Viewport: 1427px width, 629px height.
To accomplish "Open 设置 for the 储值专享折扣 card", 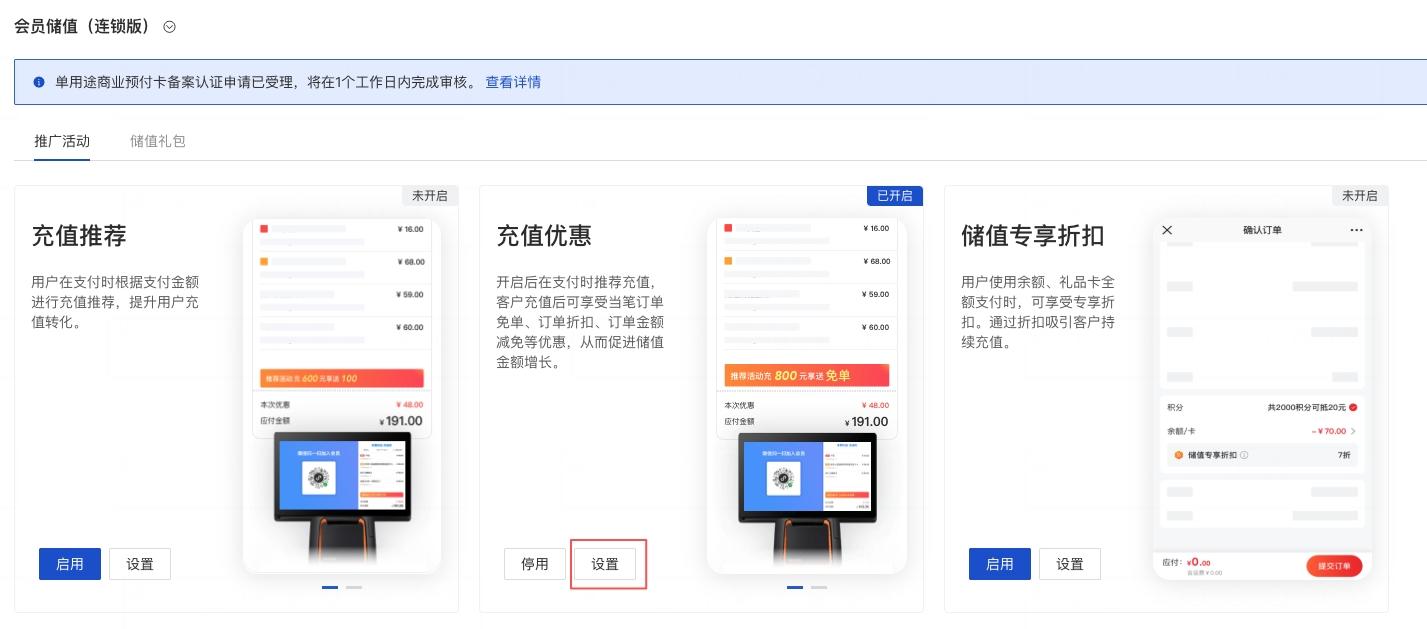I will [1070, 564].
